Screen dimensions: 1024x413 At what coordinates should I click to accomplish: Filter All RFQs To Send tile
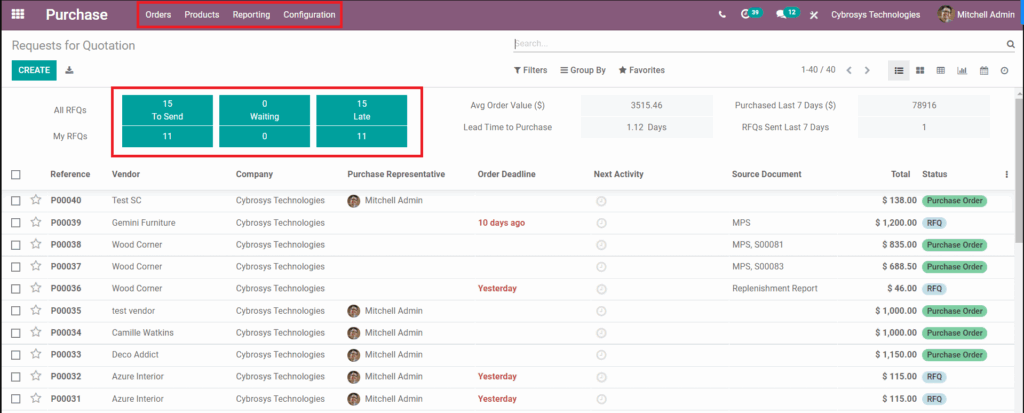(167, 110)
